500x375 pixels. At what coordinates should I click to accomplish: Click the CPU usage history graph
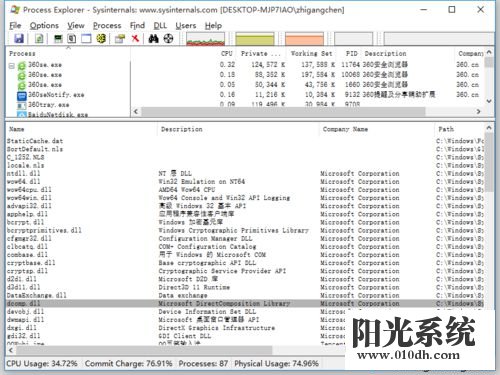206,39
